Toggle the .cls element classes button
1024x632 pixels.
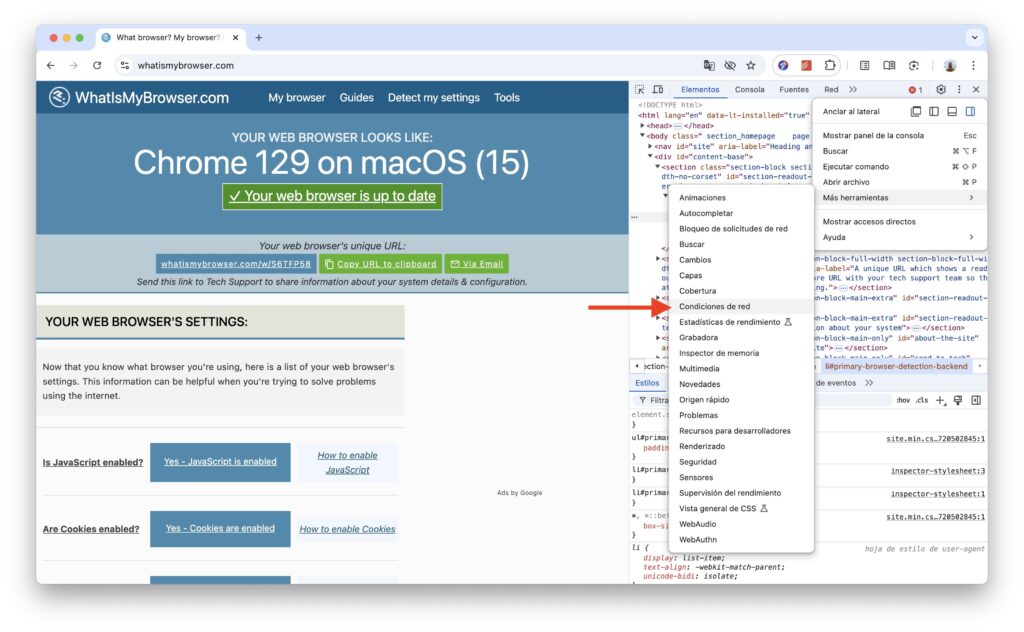coord(921,400)
